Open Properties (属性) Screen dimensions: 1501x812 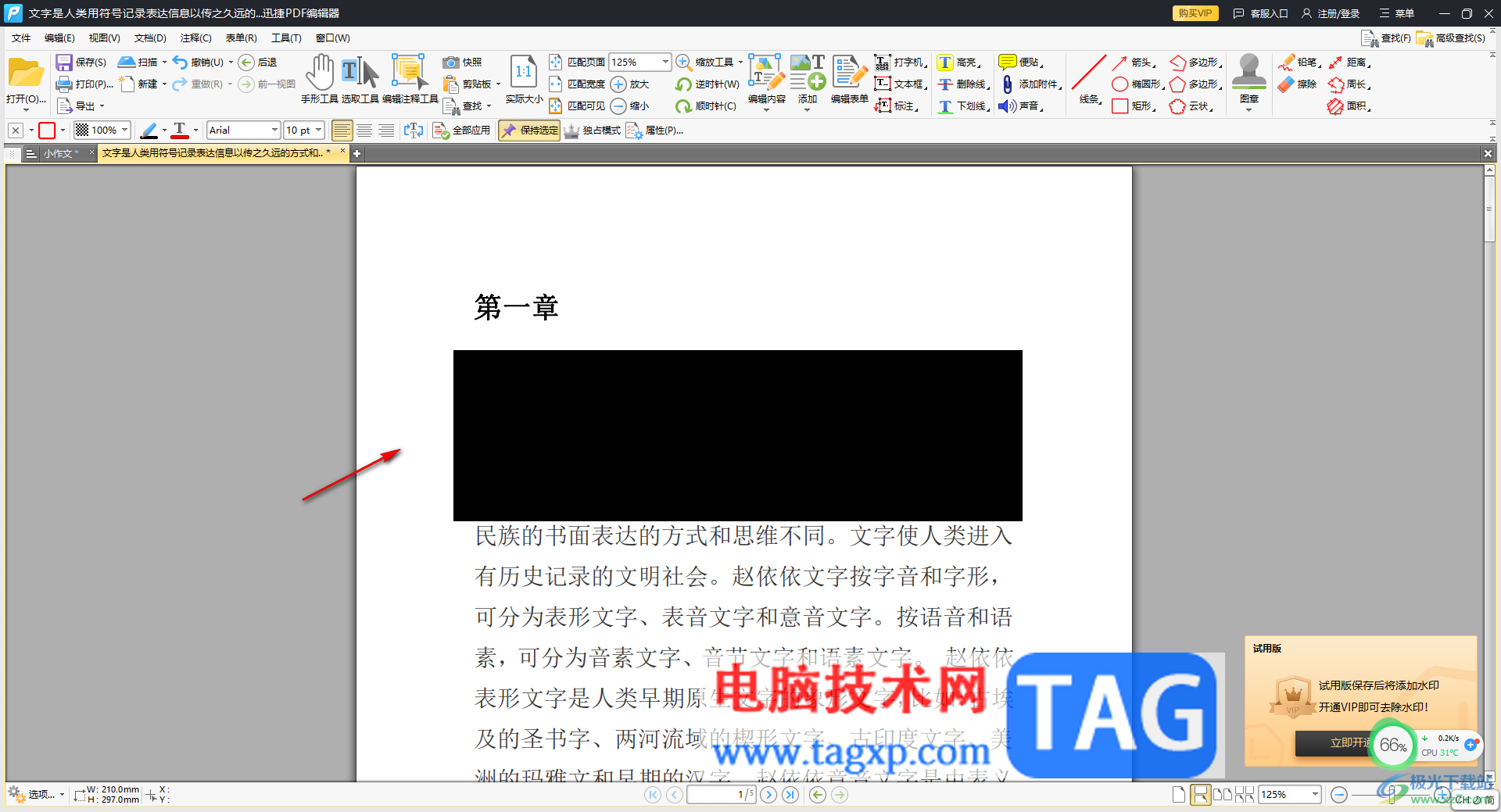655,131
